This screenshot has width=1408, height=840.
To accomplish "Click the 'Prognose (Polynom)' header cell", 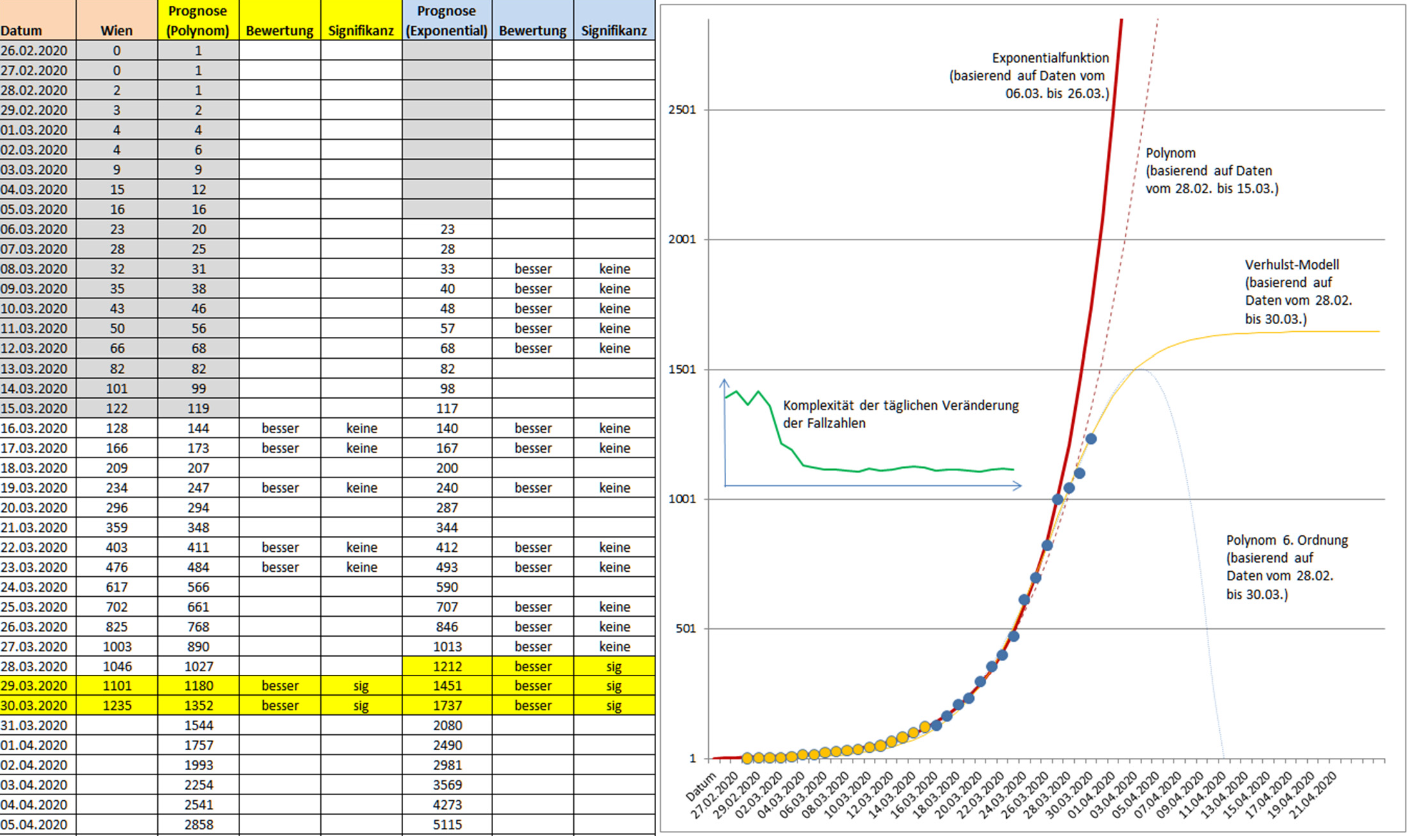I will pyautogui.click(x=198, y=21).
